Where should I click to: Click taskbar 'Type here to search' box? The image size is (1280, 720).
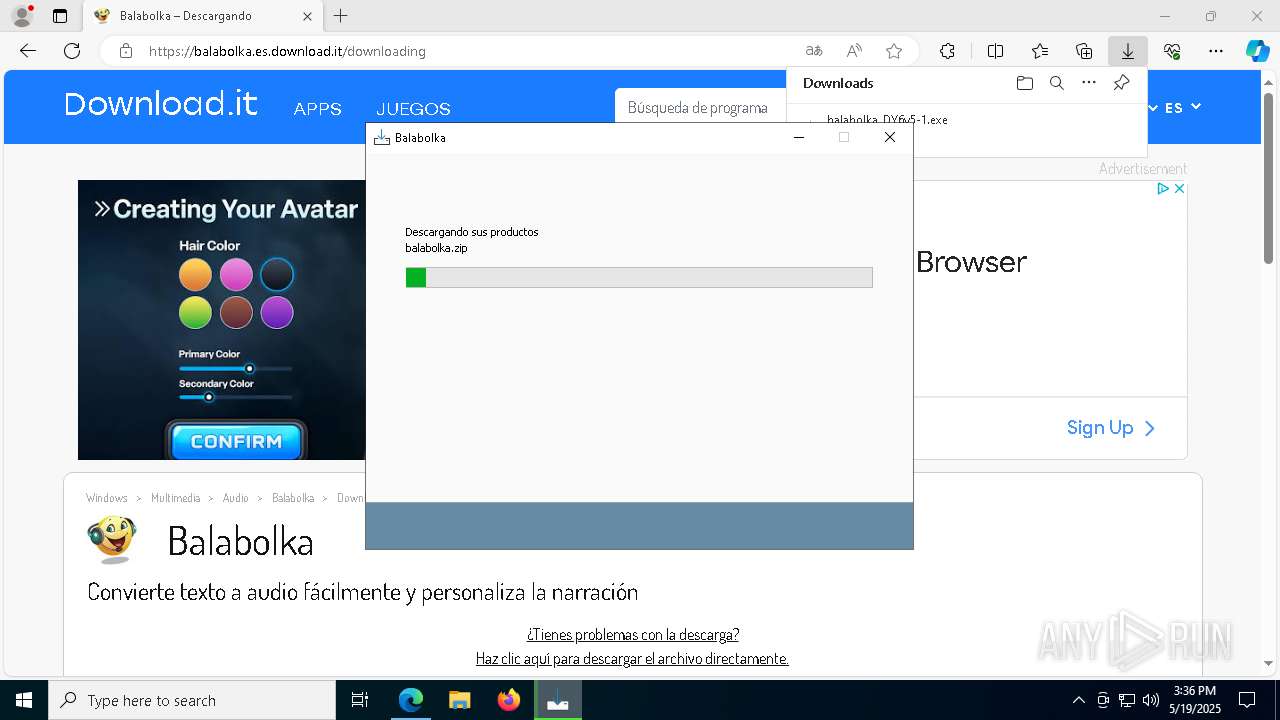pos(192,700)
